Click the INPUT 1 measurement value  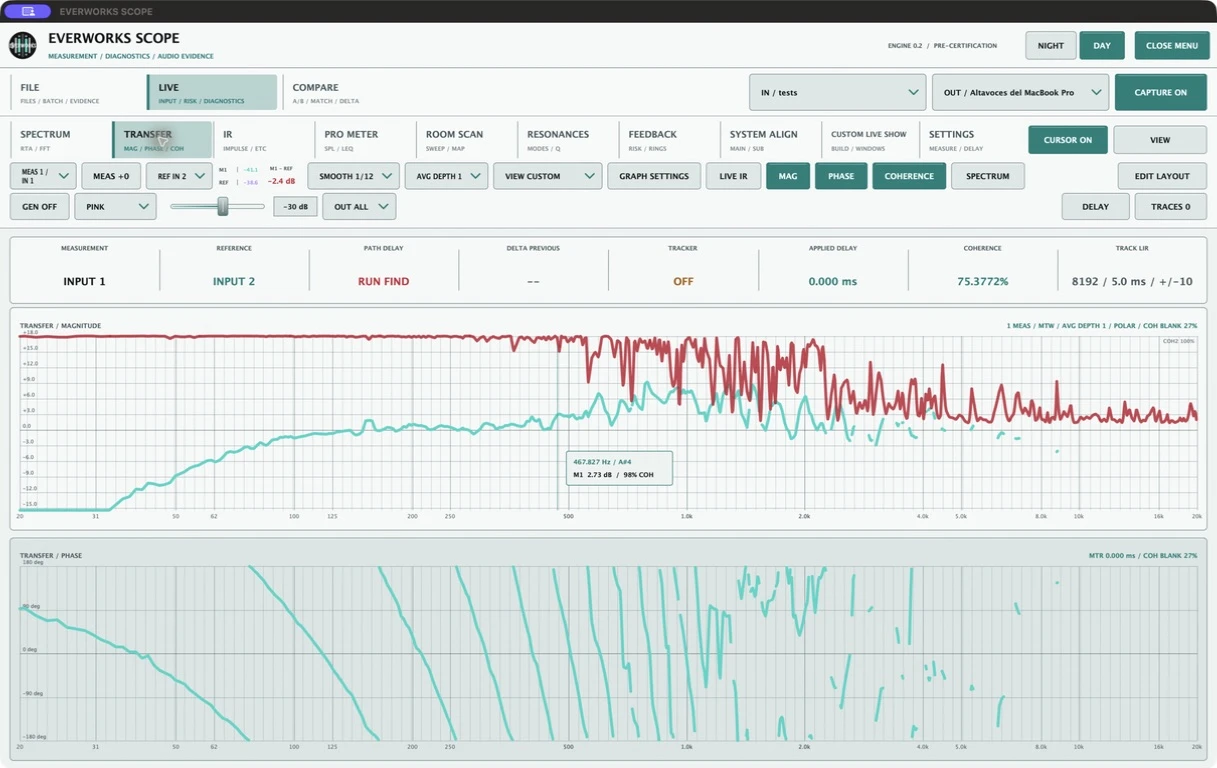(x=84, y=282)
